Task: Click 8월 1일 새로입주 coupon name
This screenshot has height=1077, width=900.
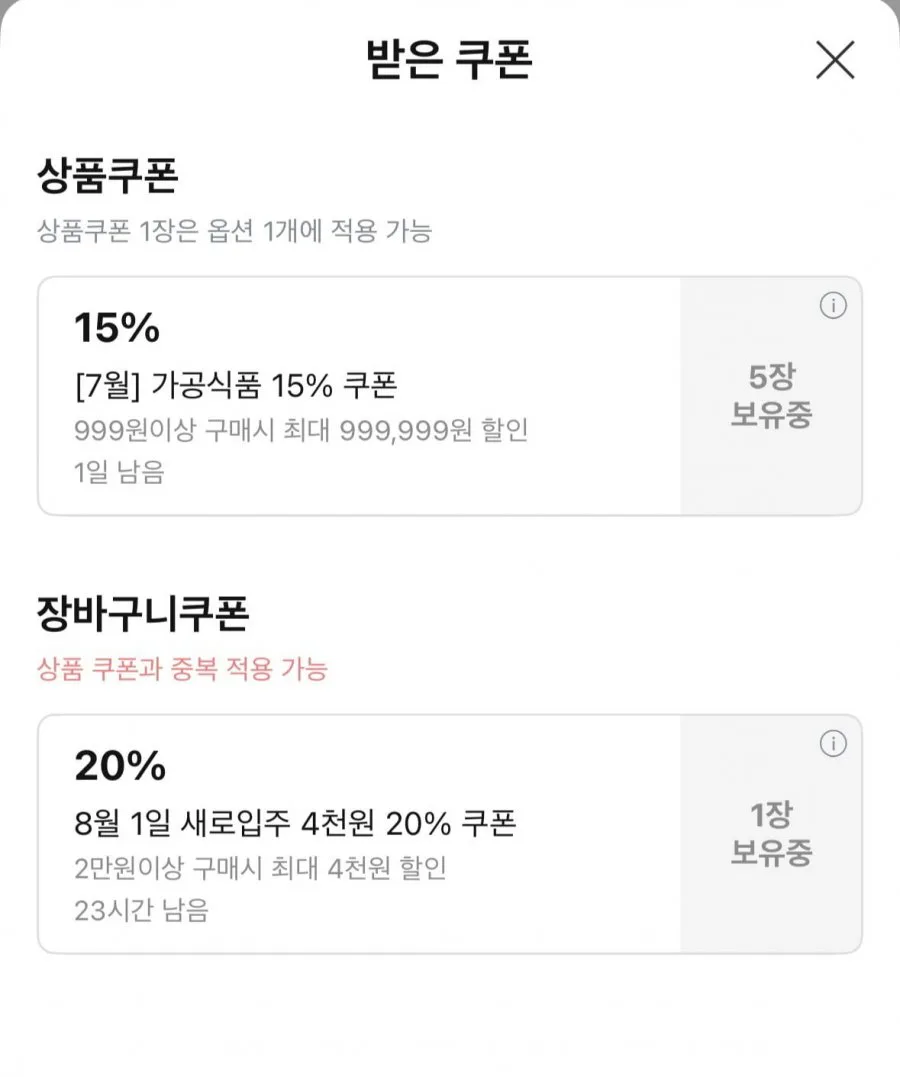Action: coord(295,823)
